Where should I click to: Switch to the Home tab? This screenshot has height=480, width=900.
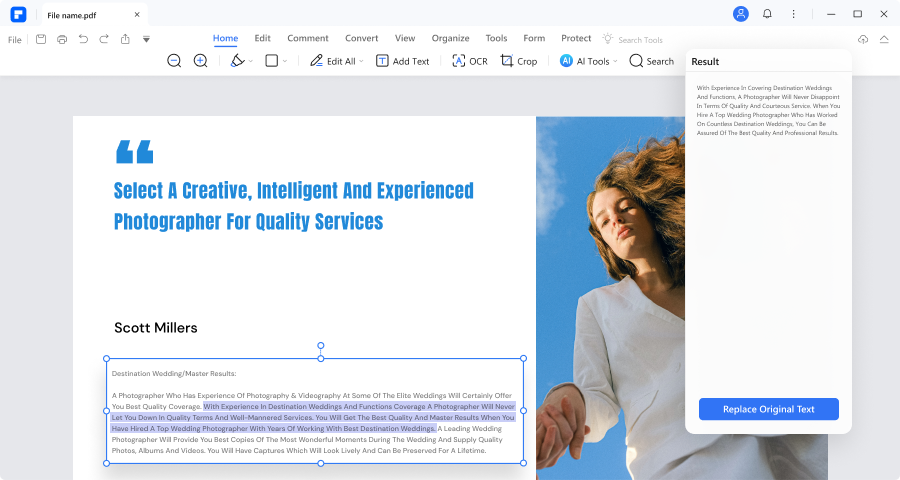pos(225,38)
